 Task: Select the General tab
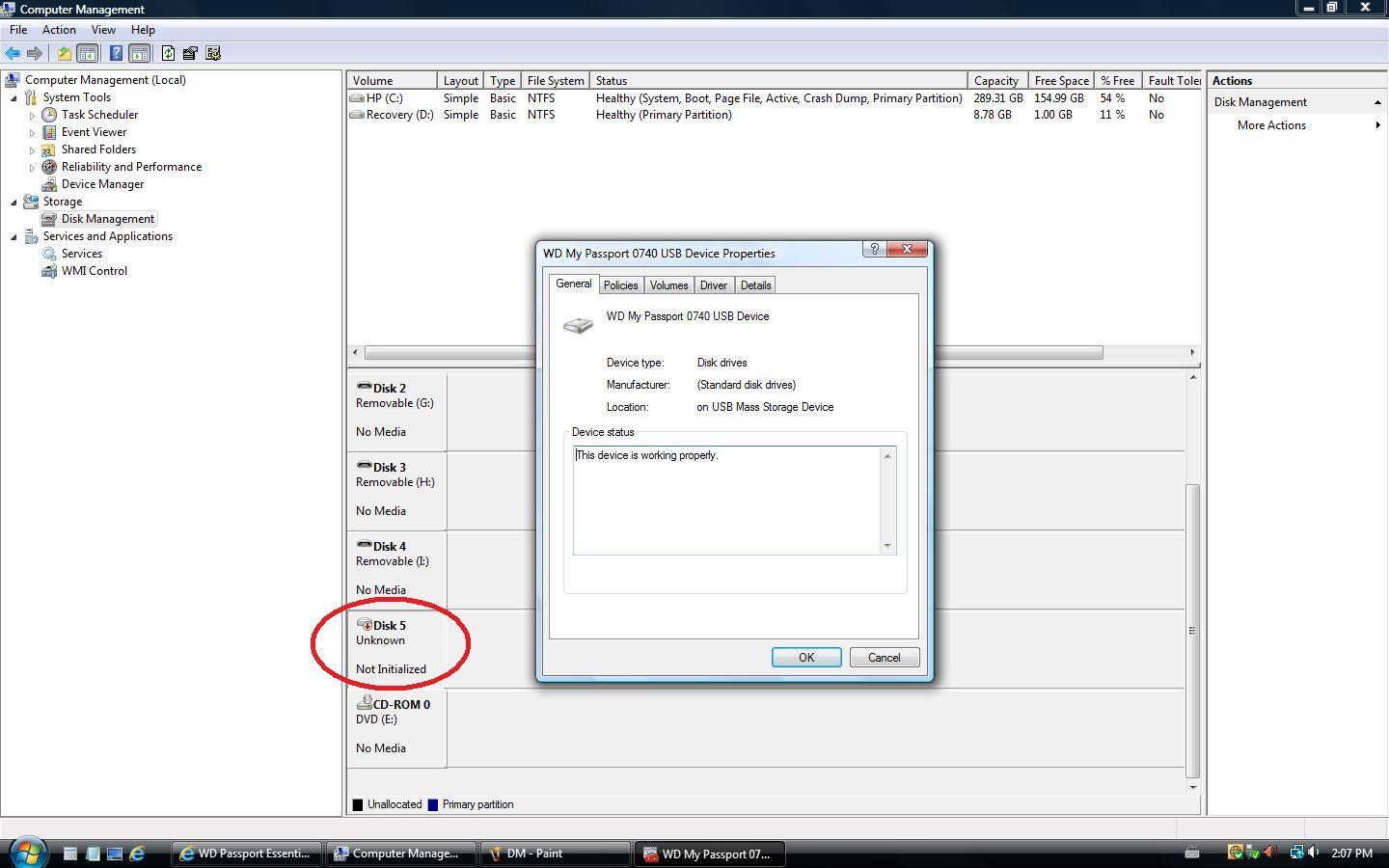pyautogui.click(x=573, y=284)
